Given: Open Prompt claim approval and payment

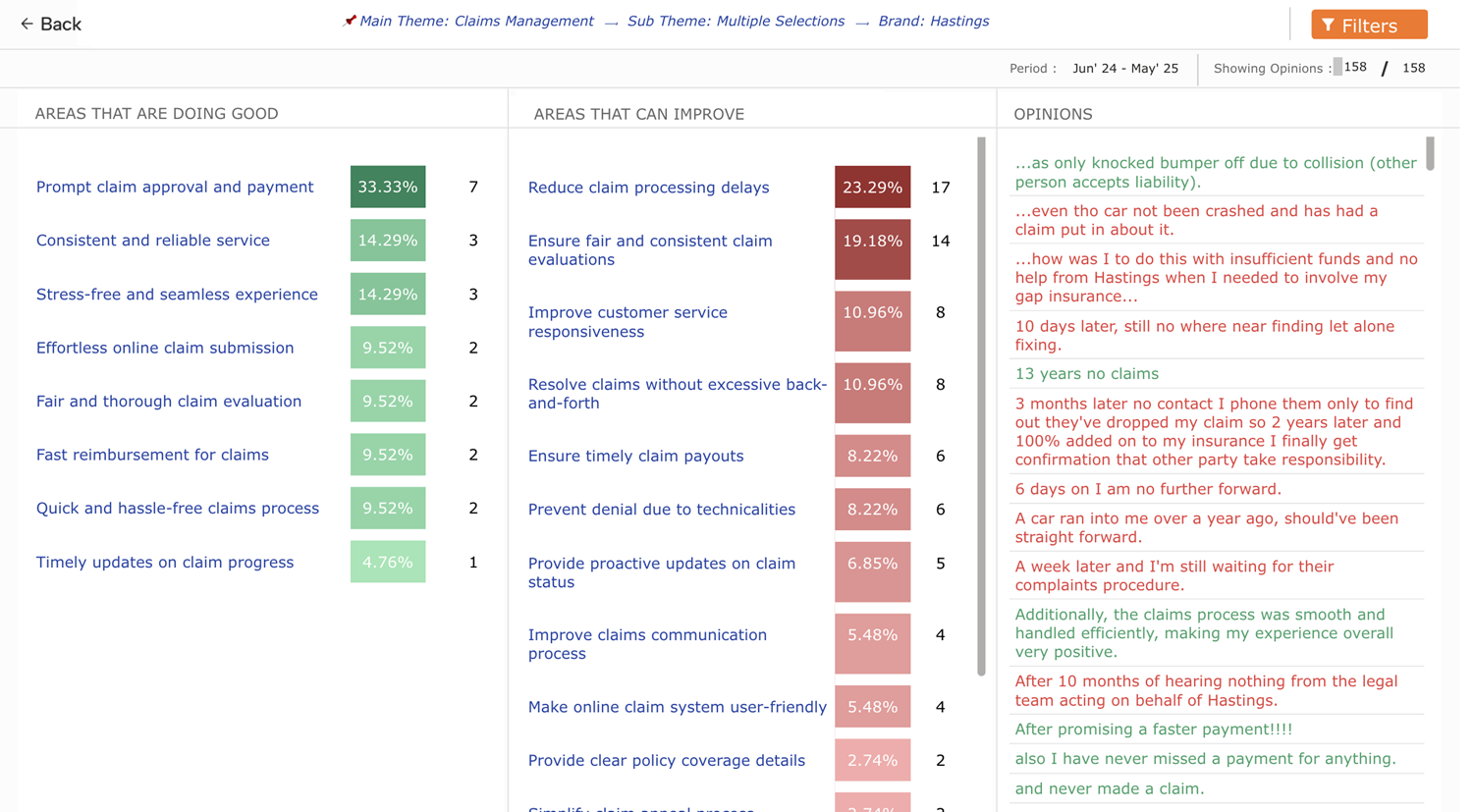Looking at the screenshot, I should pos(175,188).
